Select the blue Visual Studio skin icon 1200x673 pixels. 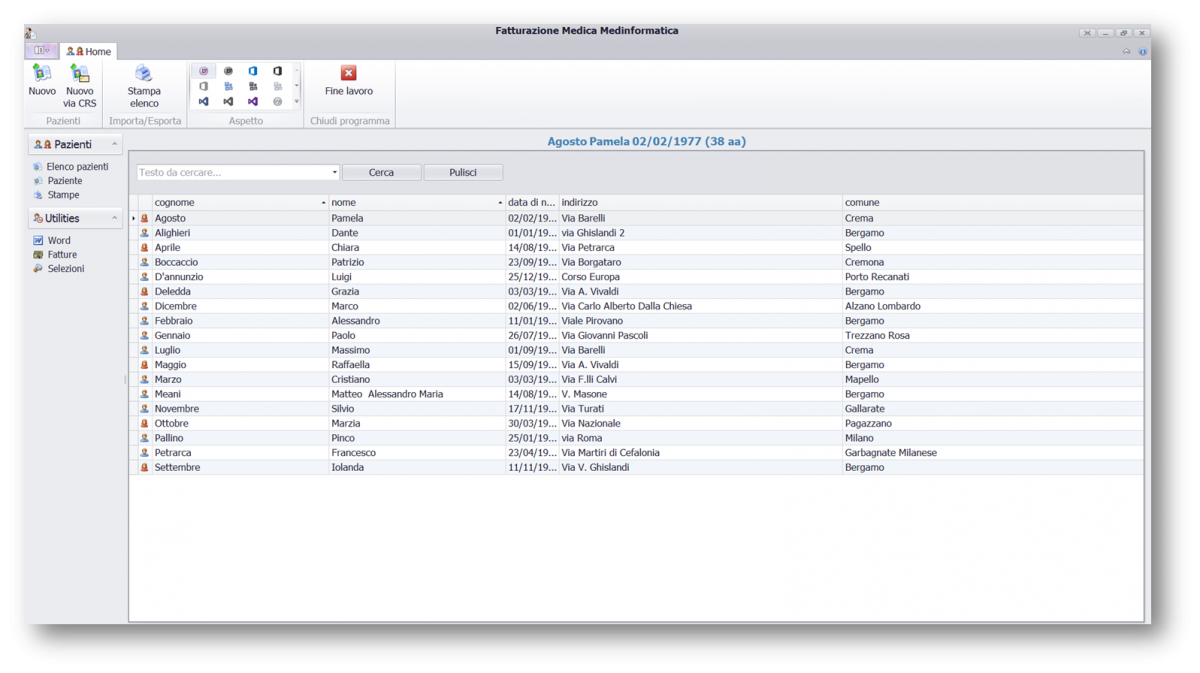tap(204, 101)
